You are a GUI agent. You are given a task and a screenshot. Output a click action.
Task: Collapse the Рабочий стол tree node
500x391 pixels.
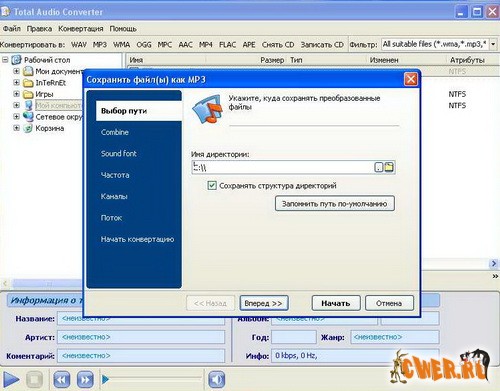(5, 60)
